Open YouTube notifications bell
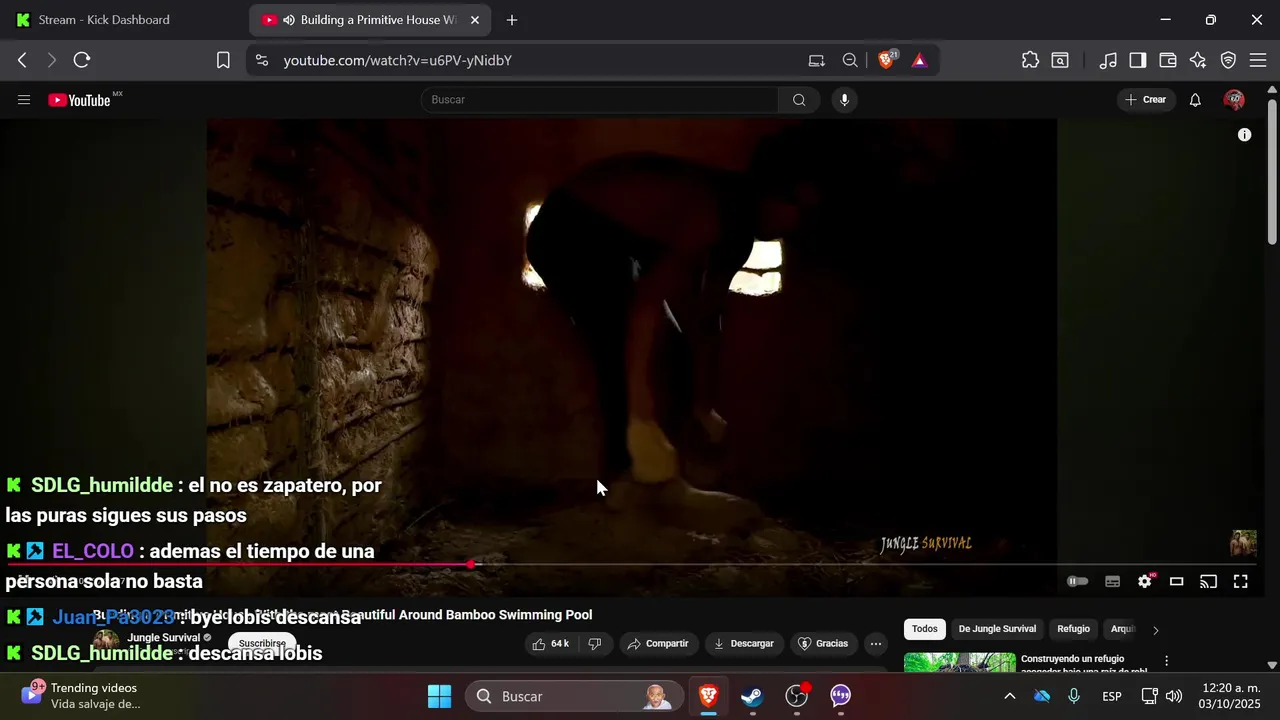 pyautogui.click(x=1195, y=100)
